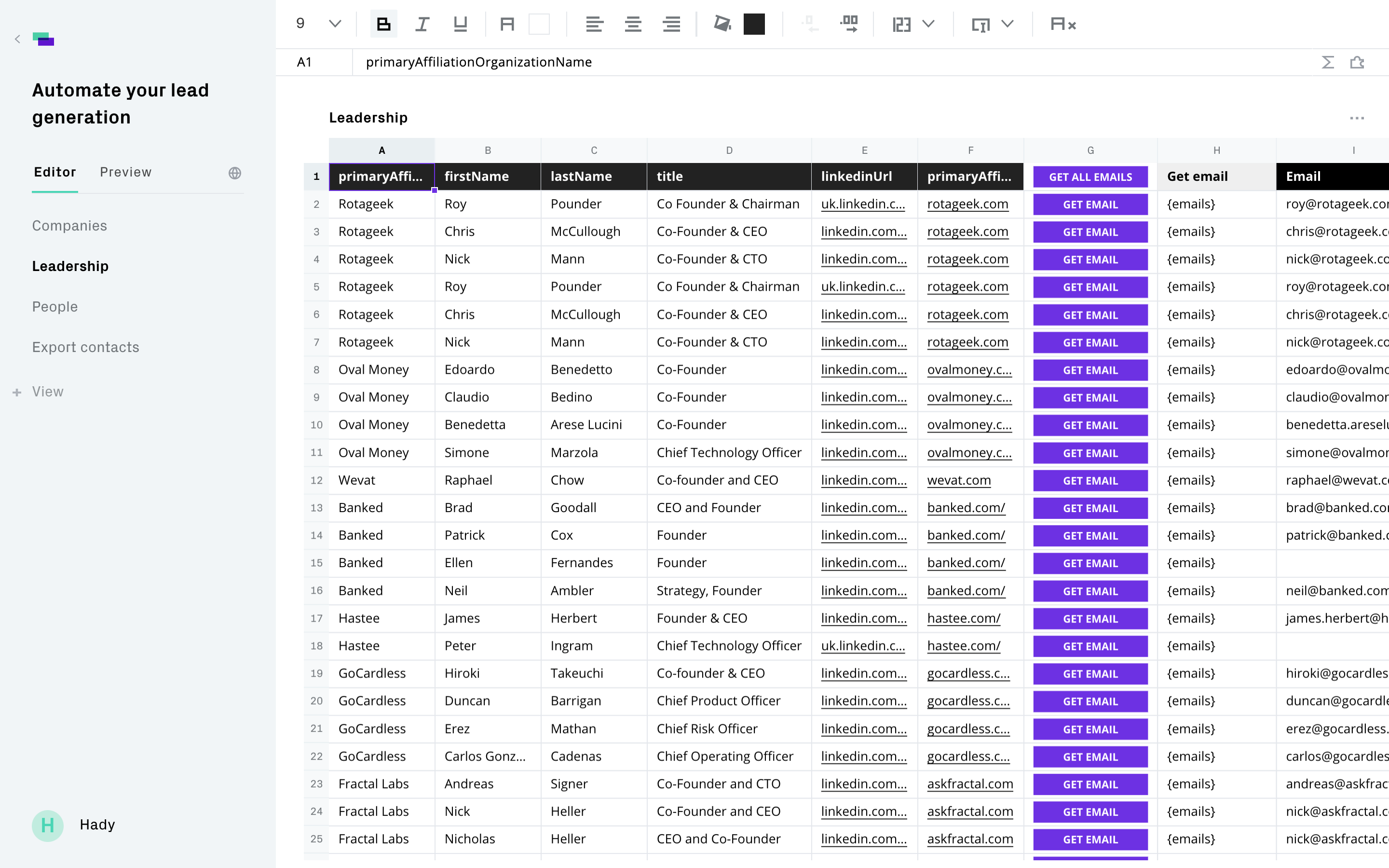Click the app logo icon
Screen dimensions: 1389x868
point(43,39)
